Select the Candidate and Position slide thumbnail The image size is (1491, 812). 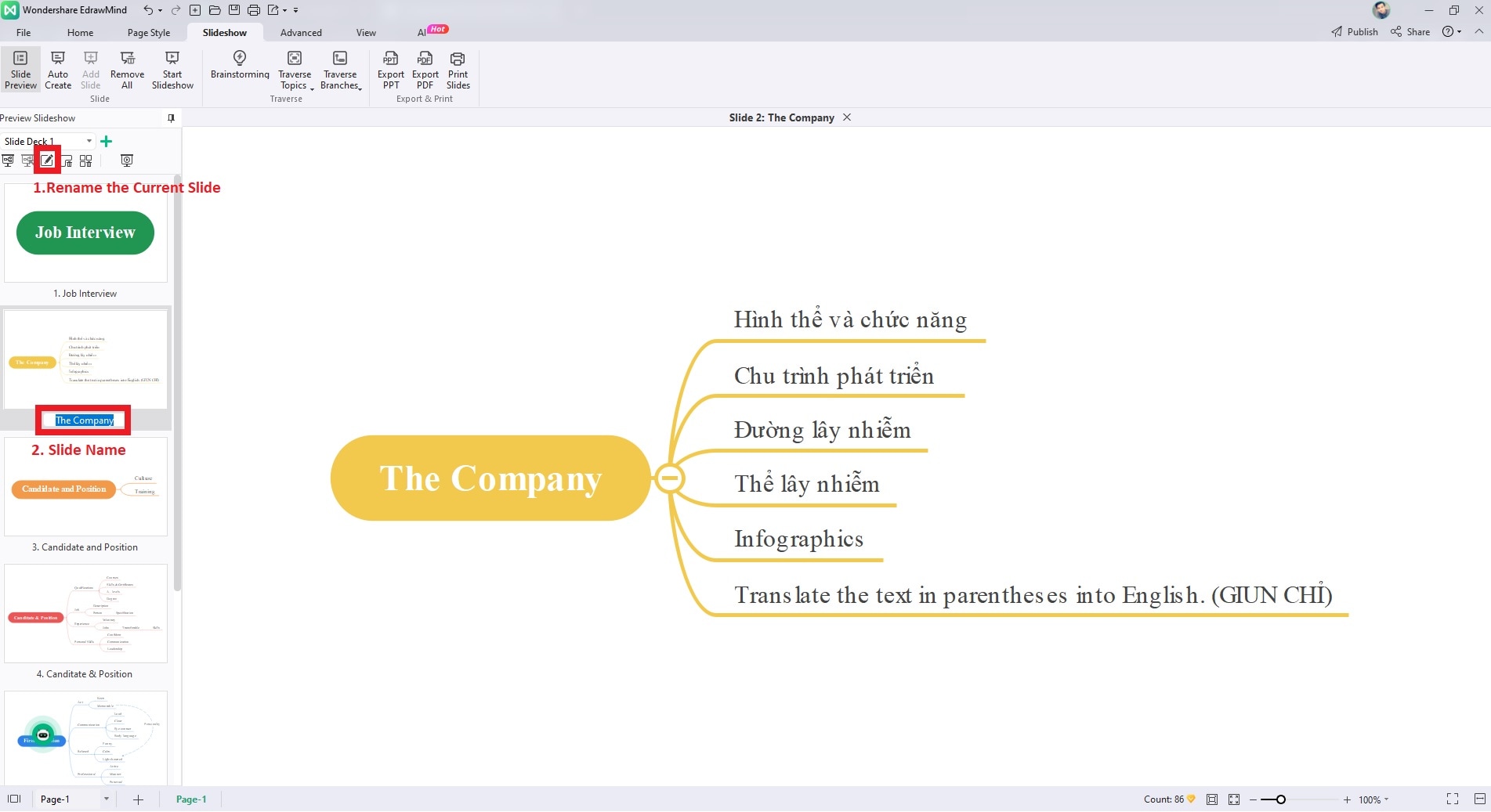click(x=85, y=486)
